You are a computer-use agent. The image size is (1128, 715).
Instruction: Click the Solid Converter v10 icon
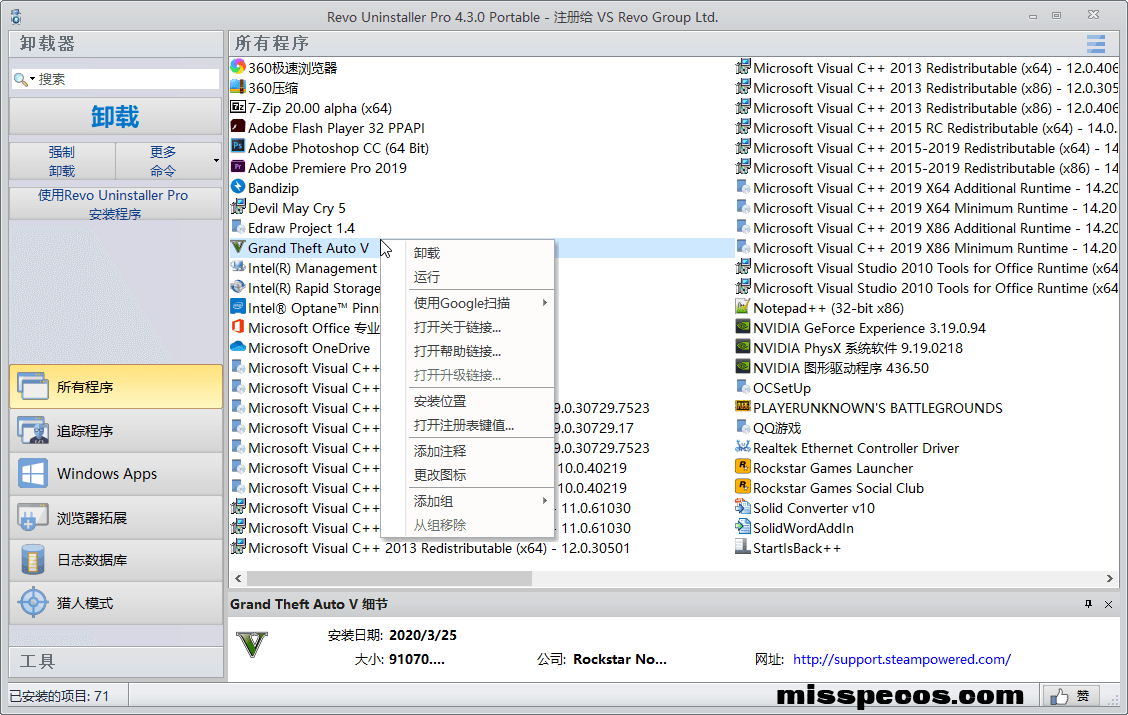(x=743, y=508)
